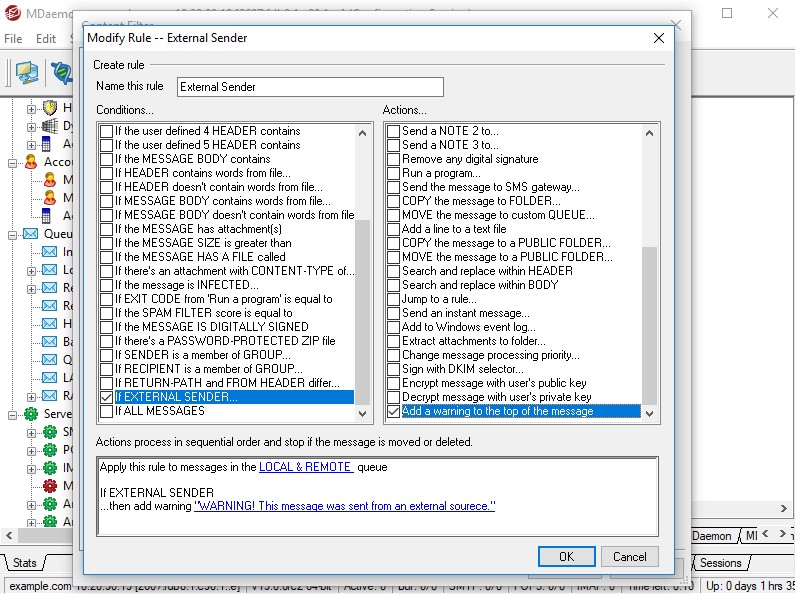Screen dimensions: 795x594
Task: Confirm the rule with OK button
Action: pyautogui.click(x=567, y=557)
